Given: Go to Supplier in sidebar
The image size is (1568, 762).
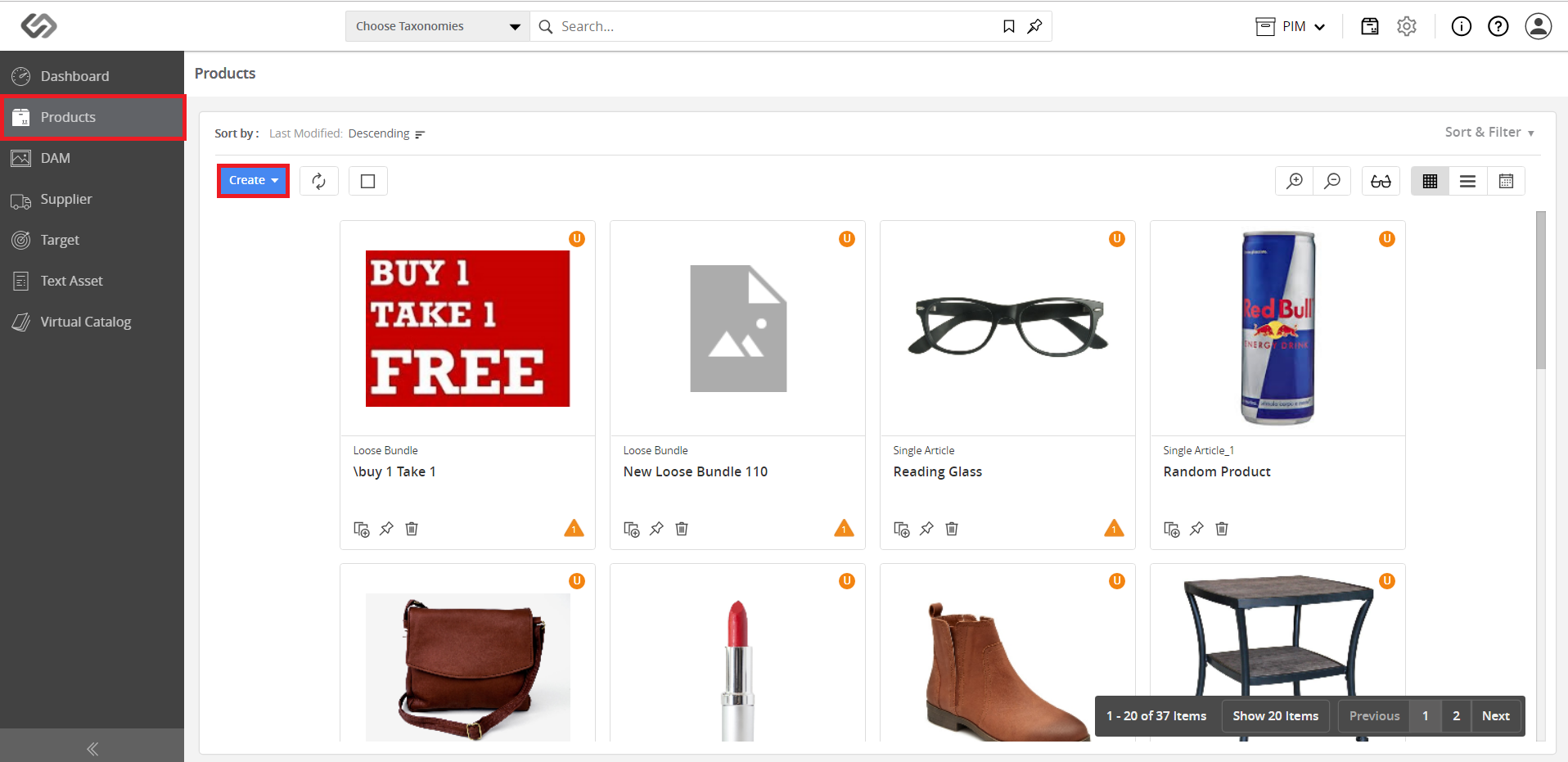Looking at the screenshot, I should pyautogui.click(x=92, y=199).
